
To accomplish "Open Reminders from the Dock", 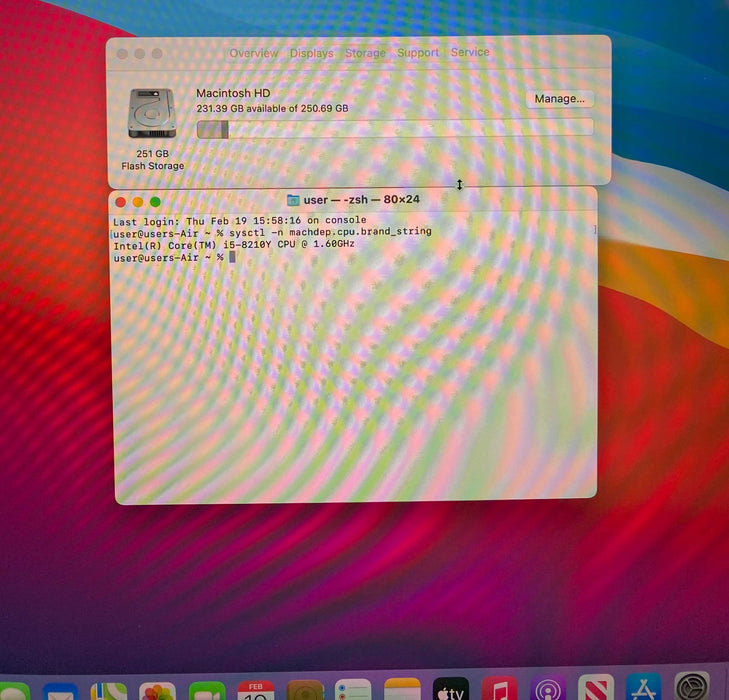I will click(353, 689).
